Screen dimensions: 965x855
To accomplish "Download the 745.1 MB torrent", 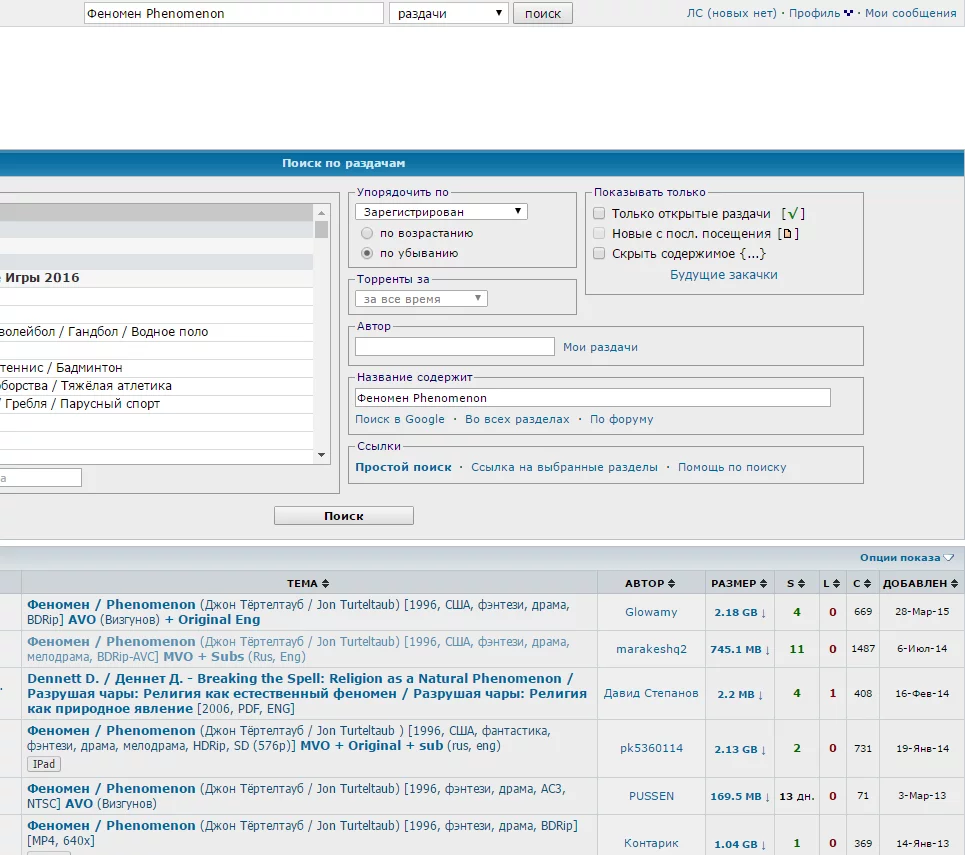I will pyautogui.click(x=740, y=649).
